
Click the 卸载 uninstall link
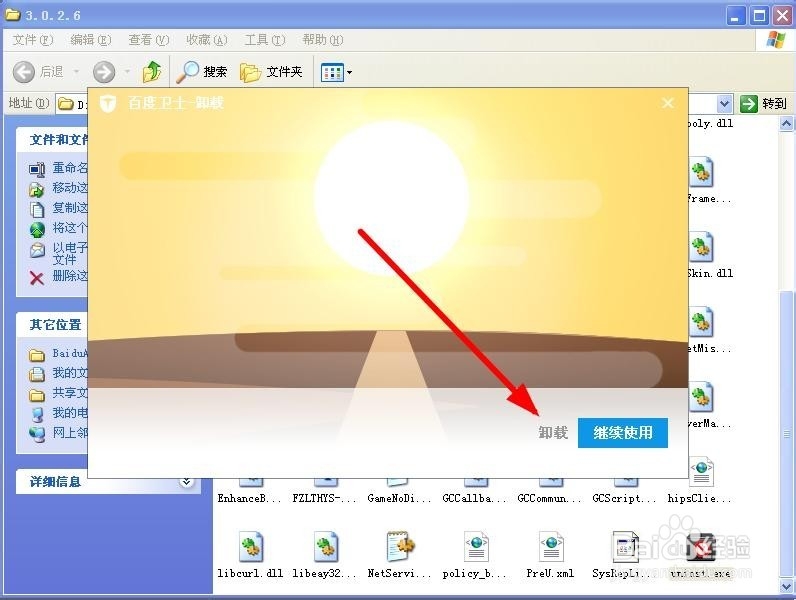click(553, 432)
